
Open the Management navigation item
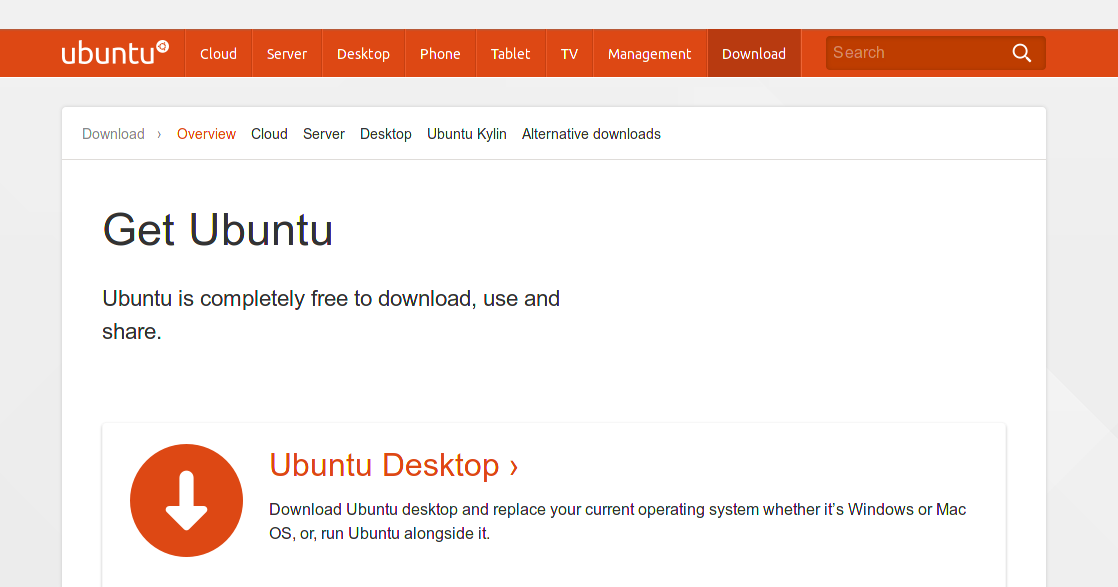tap(650, 53)
